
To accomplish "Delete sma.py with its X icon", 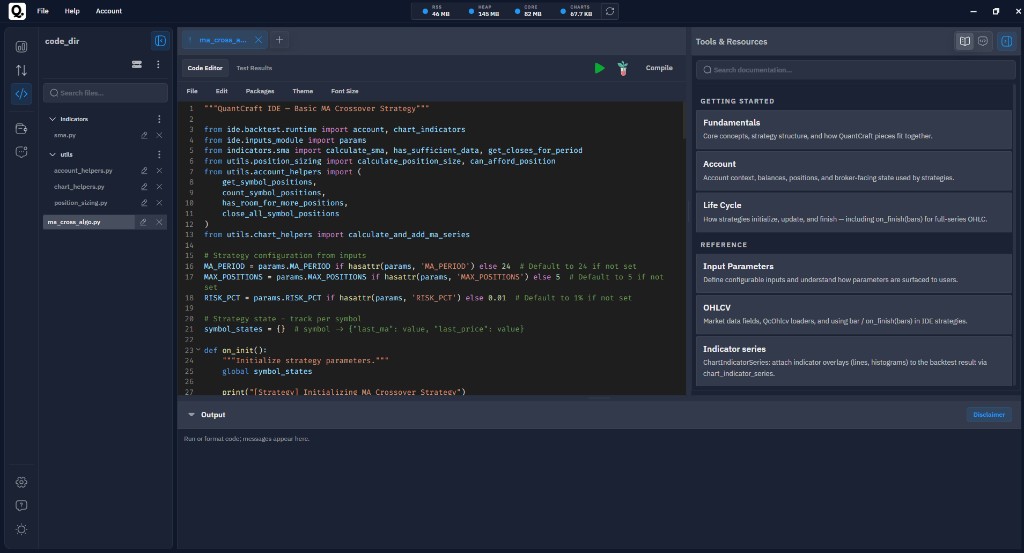I will point(159,135).
